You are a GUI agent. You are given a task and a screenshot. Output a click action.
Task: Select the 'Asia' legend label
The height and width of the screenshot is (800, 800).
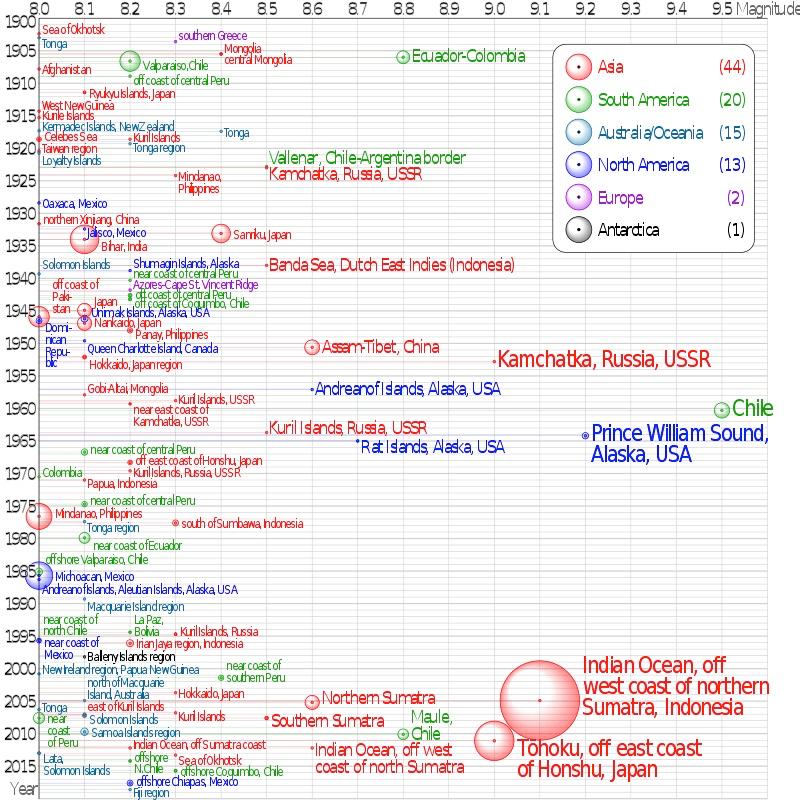[x=611, y=67]
